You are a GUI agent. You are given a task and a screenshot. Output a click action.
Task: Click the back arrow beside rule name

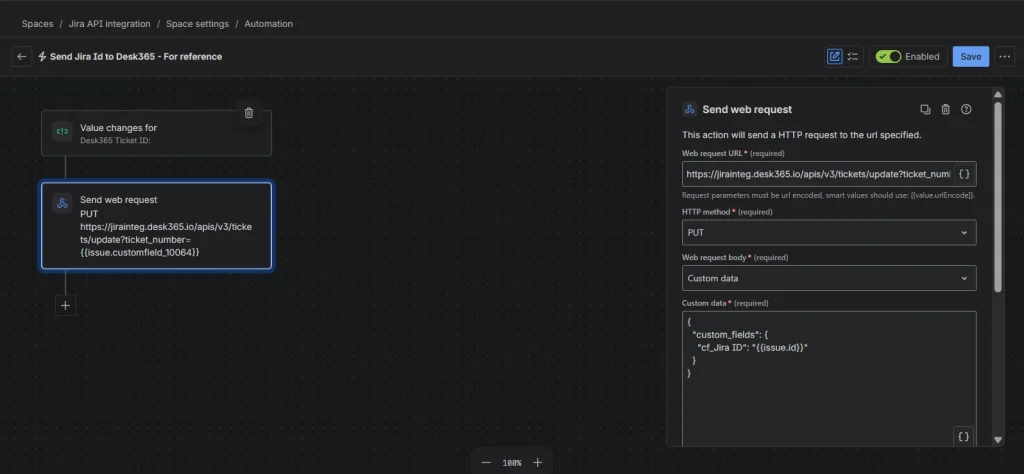22,57
